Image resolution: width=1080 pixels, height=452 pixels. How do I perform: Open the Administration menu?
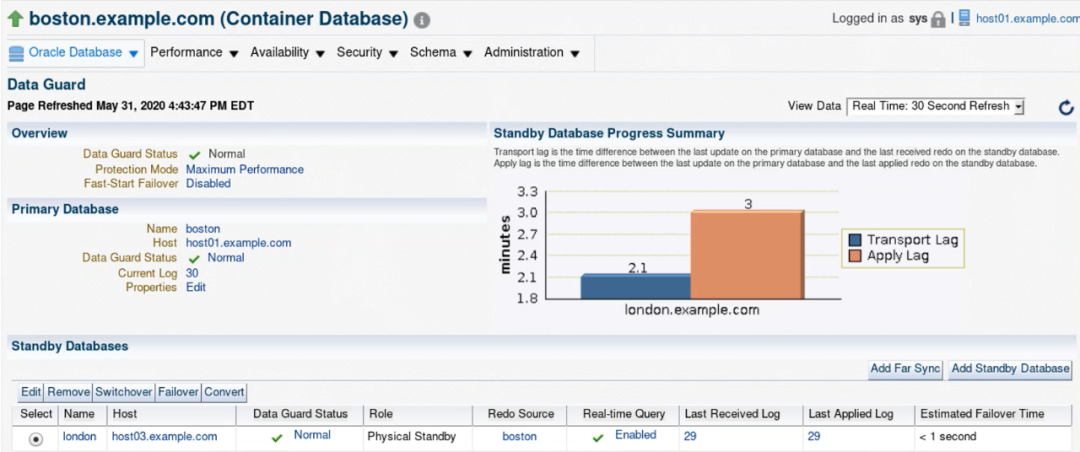pos(531,52)
